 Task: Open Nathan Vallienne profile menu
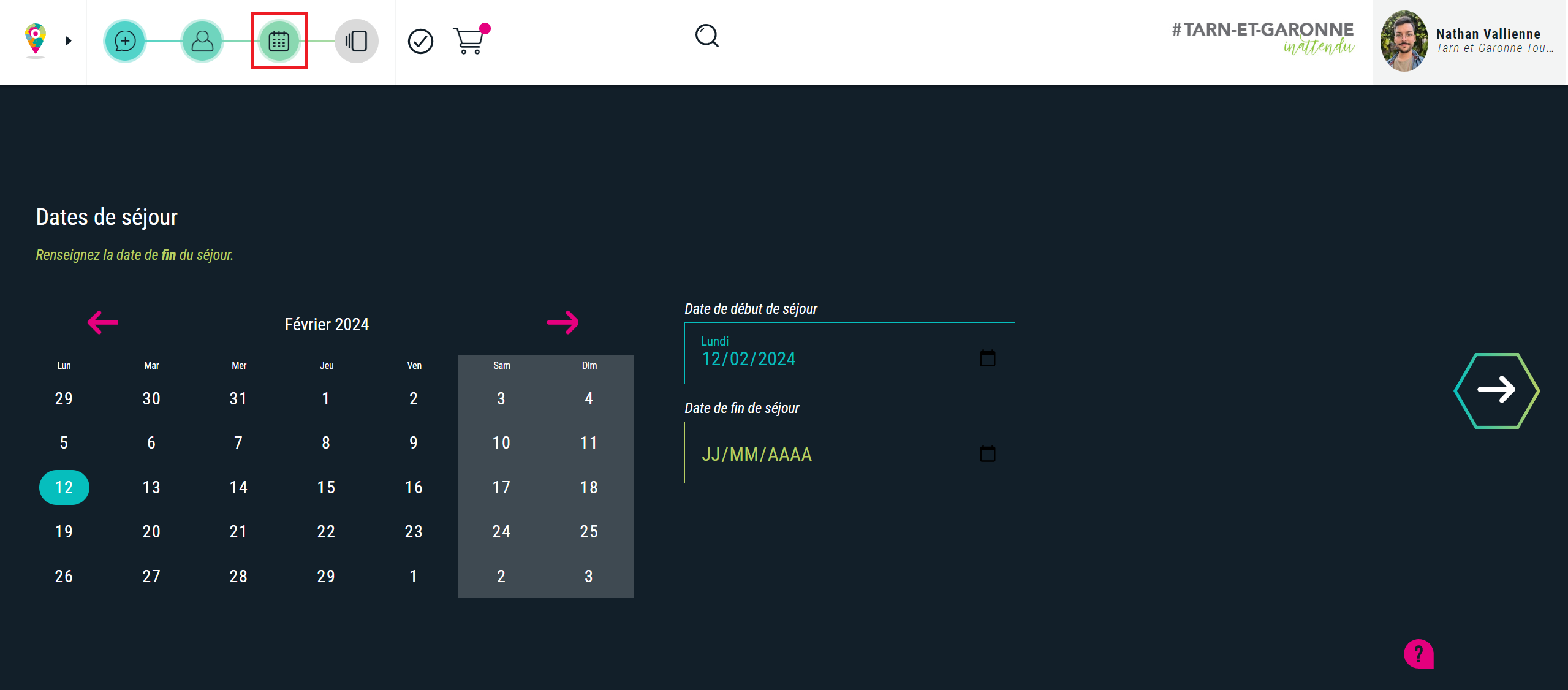pyautogui.click(x=1469, y=41)
